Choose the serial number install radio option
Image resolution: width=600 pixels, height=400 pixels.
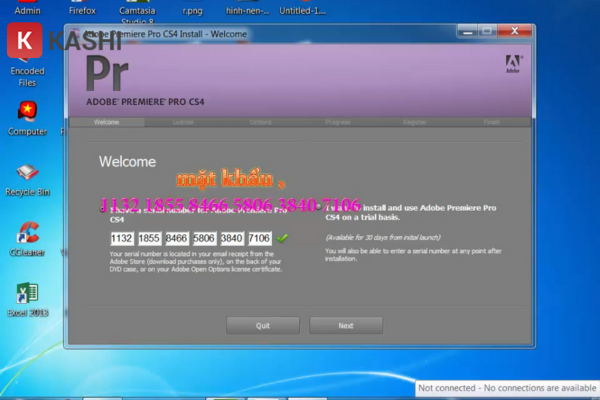click(102, 210)
